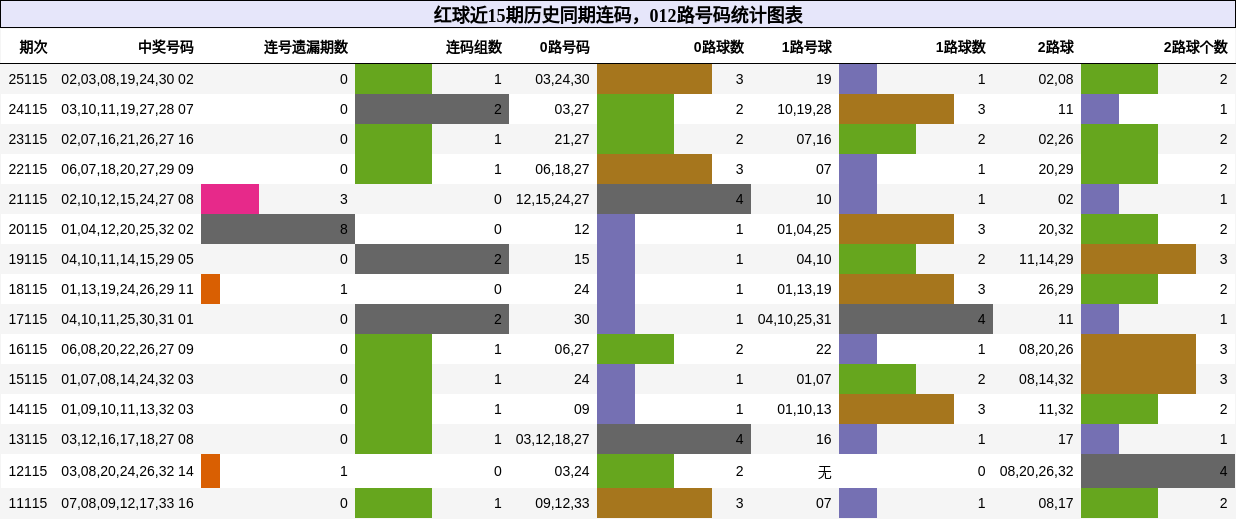Click the 期次 column header
The height and width of the screenshot is (519, 1236).
pos(33,47)
